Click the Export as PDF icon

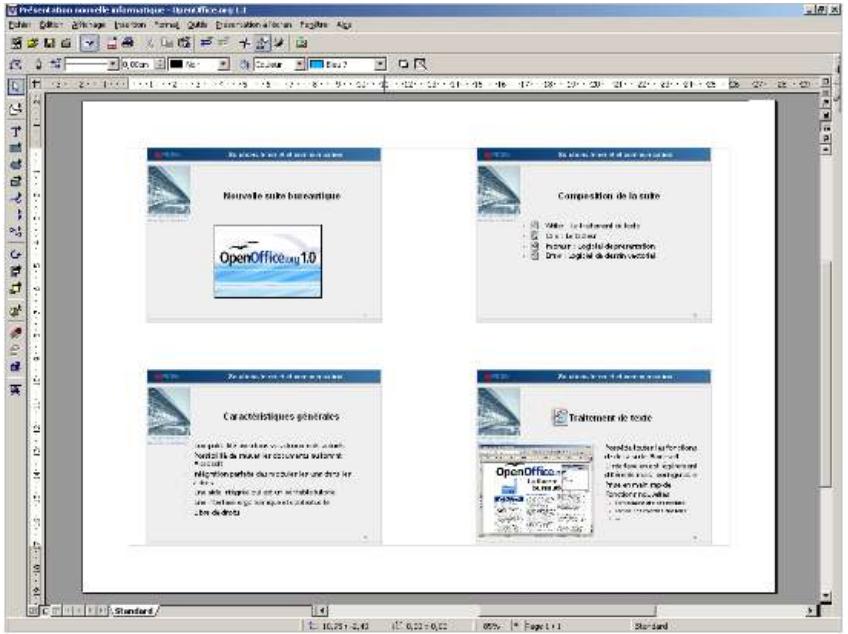(x=111, y=43)
